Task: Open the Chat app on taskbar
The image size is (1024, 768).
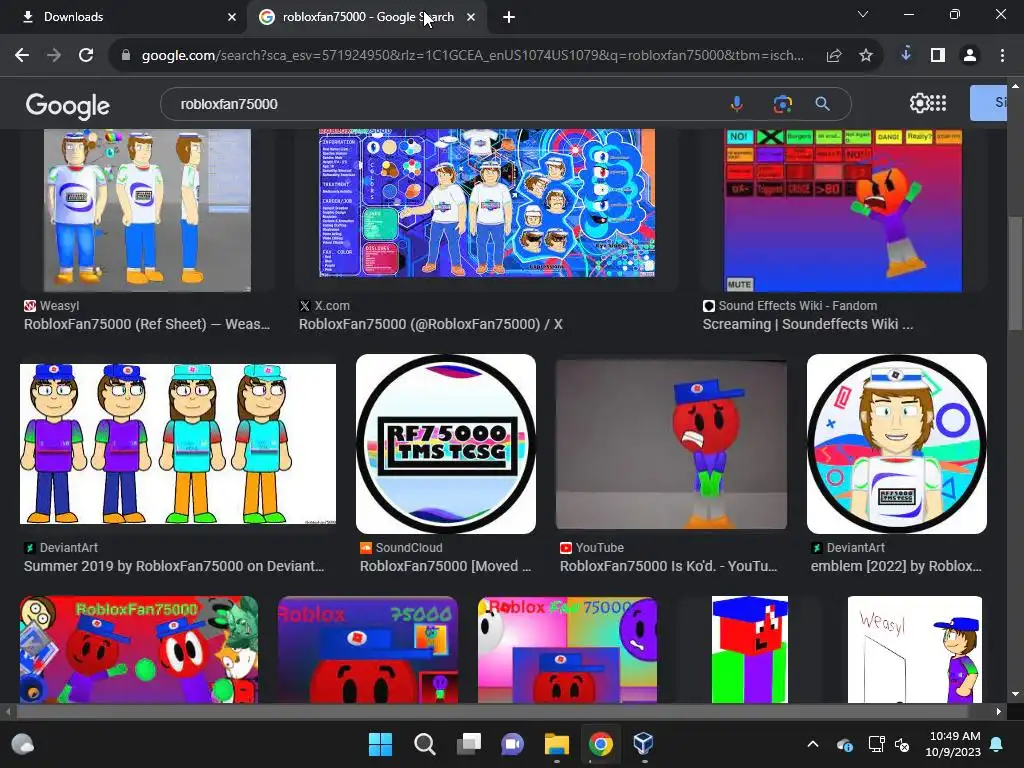Action: pyautogui.click(x=513, y=744)
